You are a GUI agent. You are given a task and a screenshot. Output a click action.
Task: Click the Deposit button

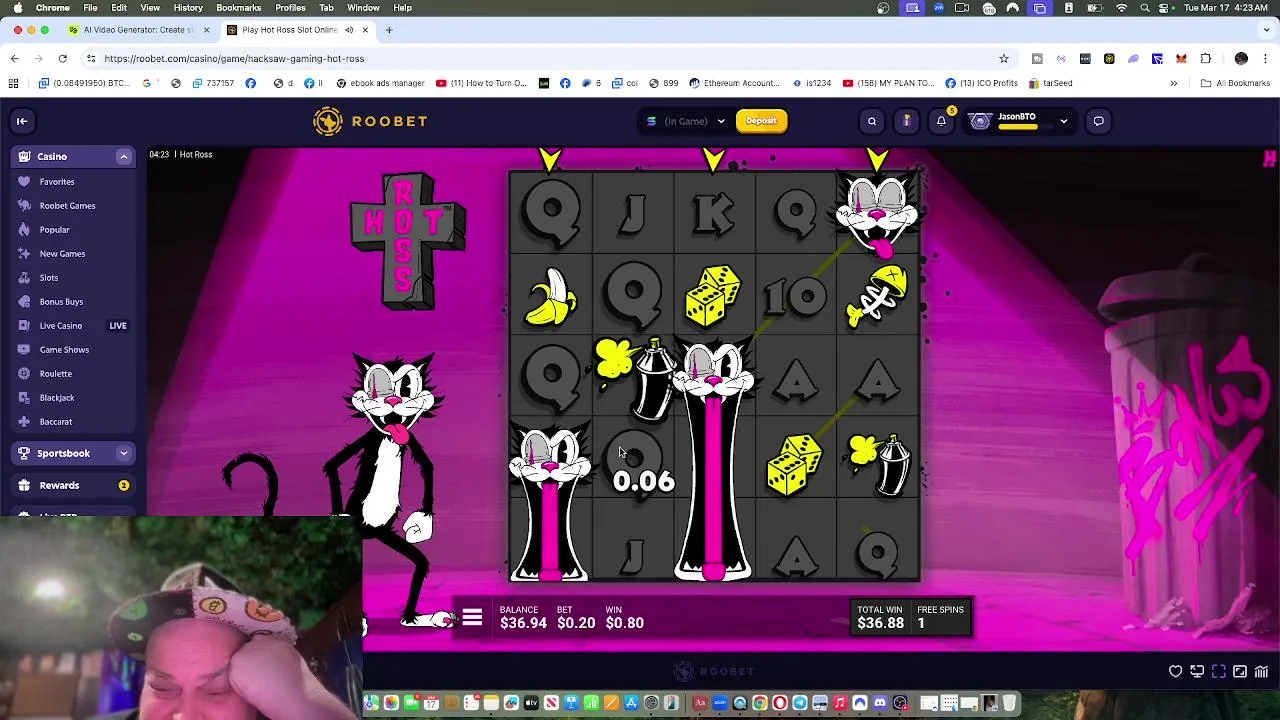point(761,121)
